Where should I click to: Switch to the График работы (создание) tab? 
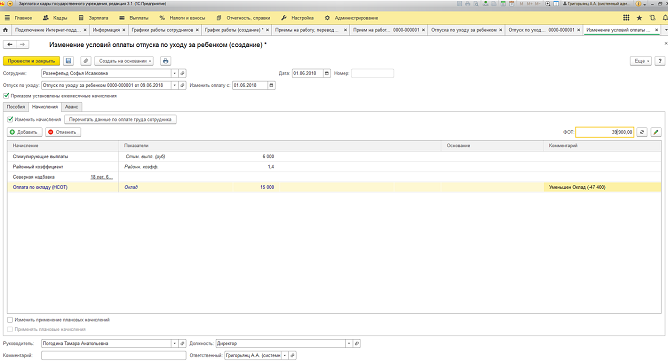236,30
